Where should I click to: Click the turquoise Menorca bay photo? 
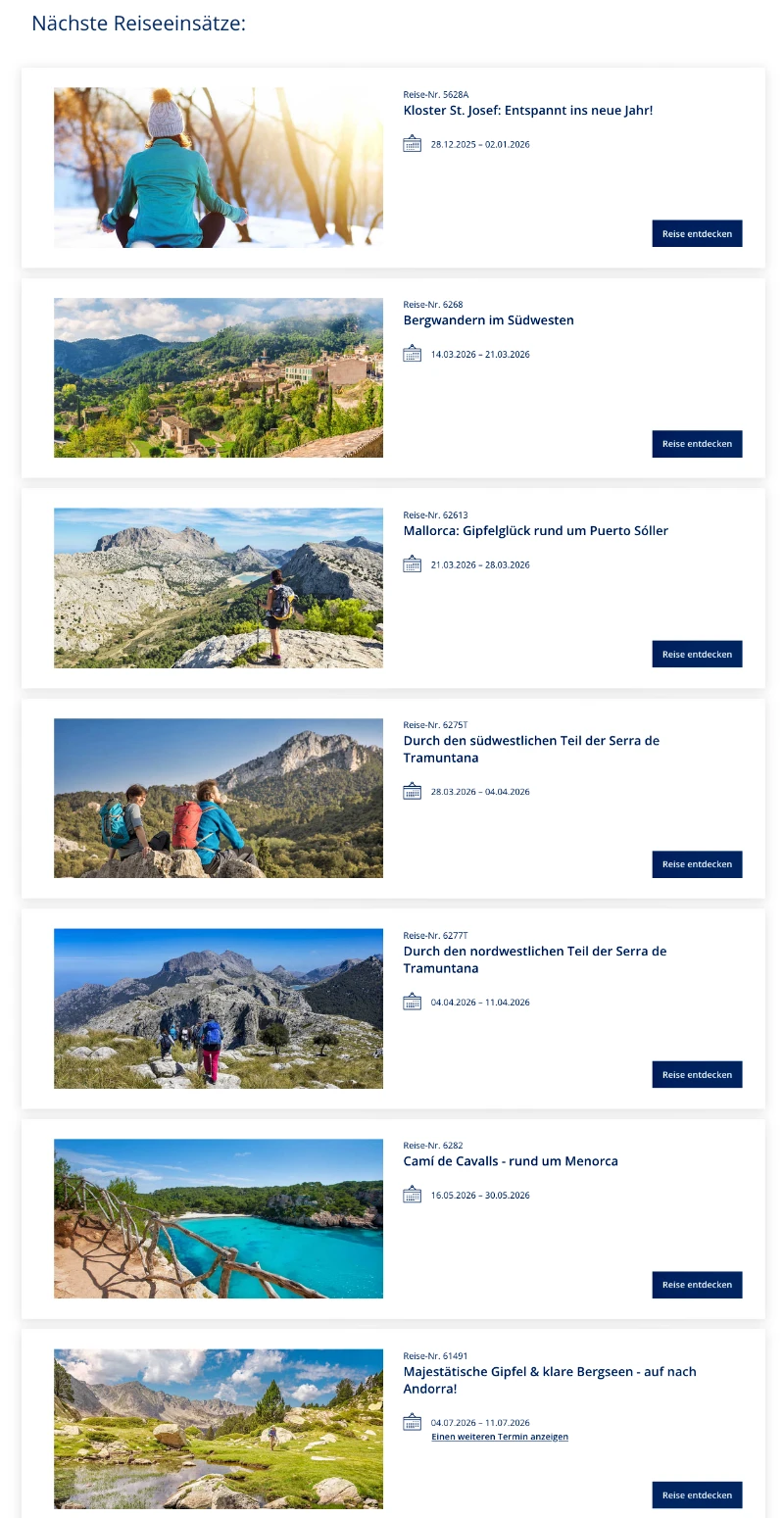pyautogui.click(x=219, y=1218)
